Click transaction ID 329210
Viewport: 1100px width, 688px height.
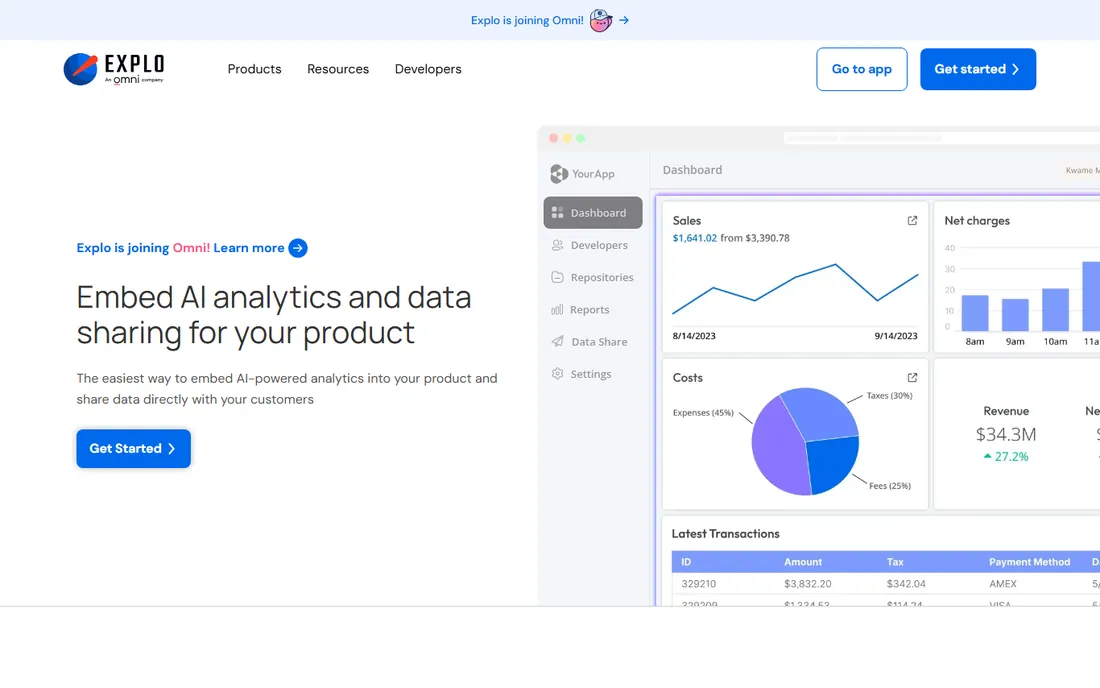[x=699, y=584]
